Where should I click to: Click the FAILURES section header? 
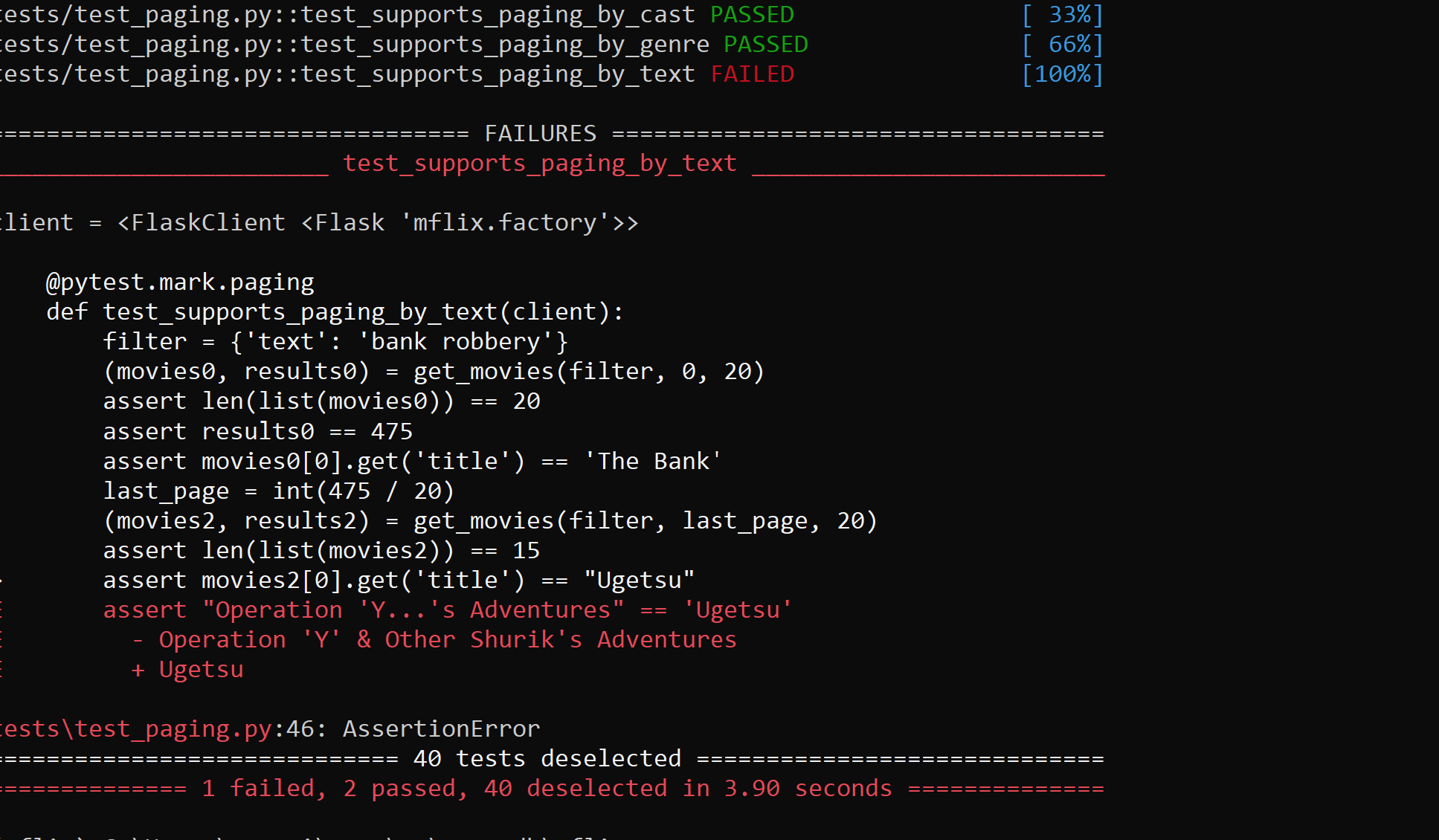point(540,134)
